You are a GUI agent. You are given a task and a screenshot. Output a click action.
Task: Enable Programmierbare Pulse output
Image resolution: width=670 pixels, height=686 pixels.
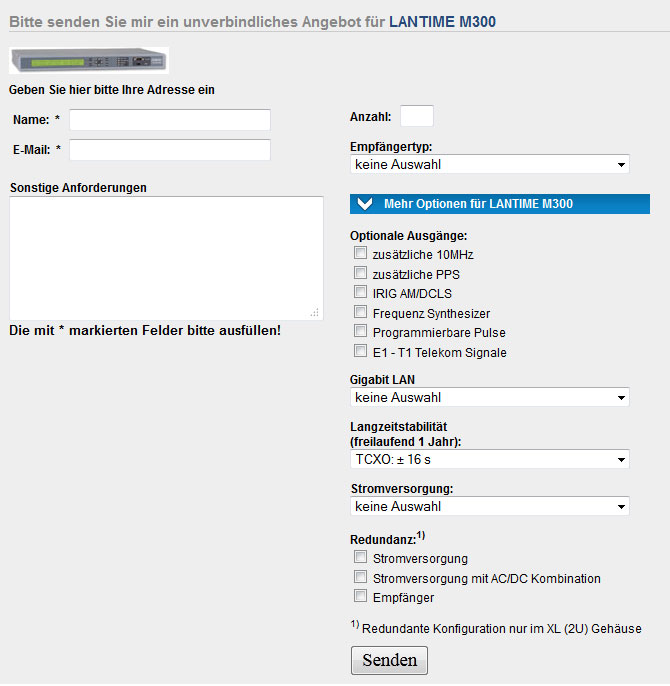pyautogui.click(x=361, y=331)
